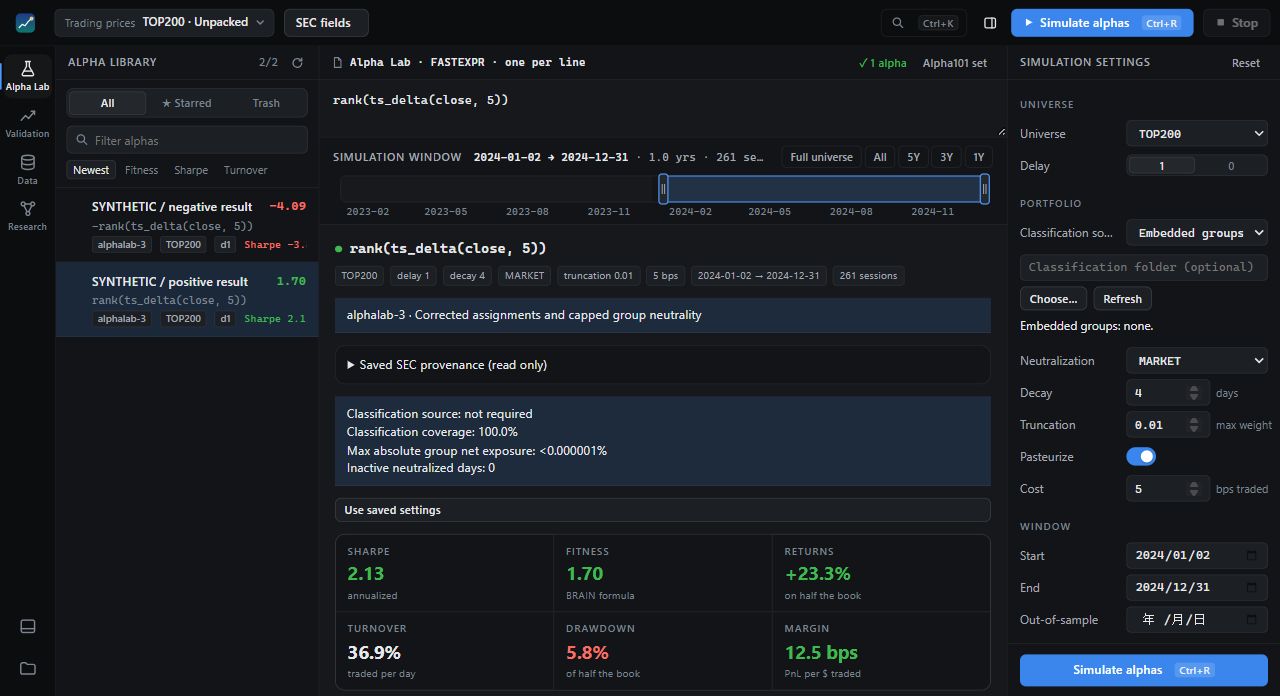Open the Validation sidebar section
The width and height of the screenshot is (1280, 696).
click(x=27, y=123)
